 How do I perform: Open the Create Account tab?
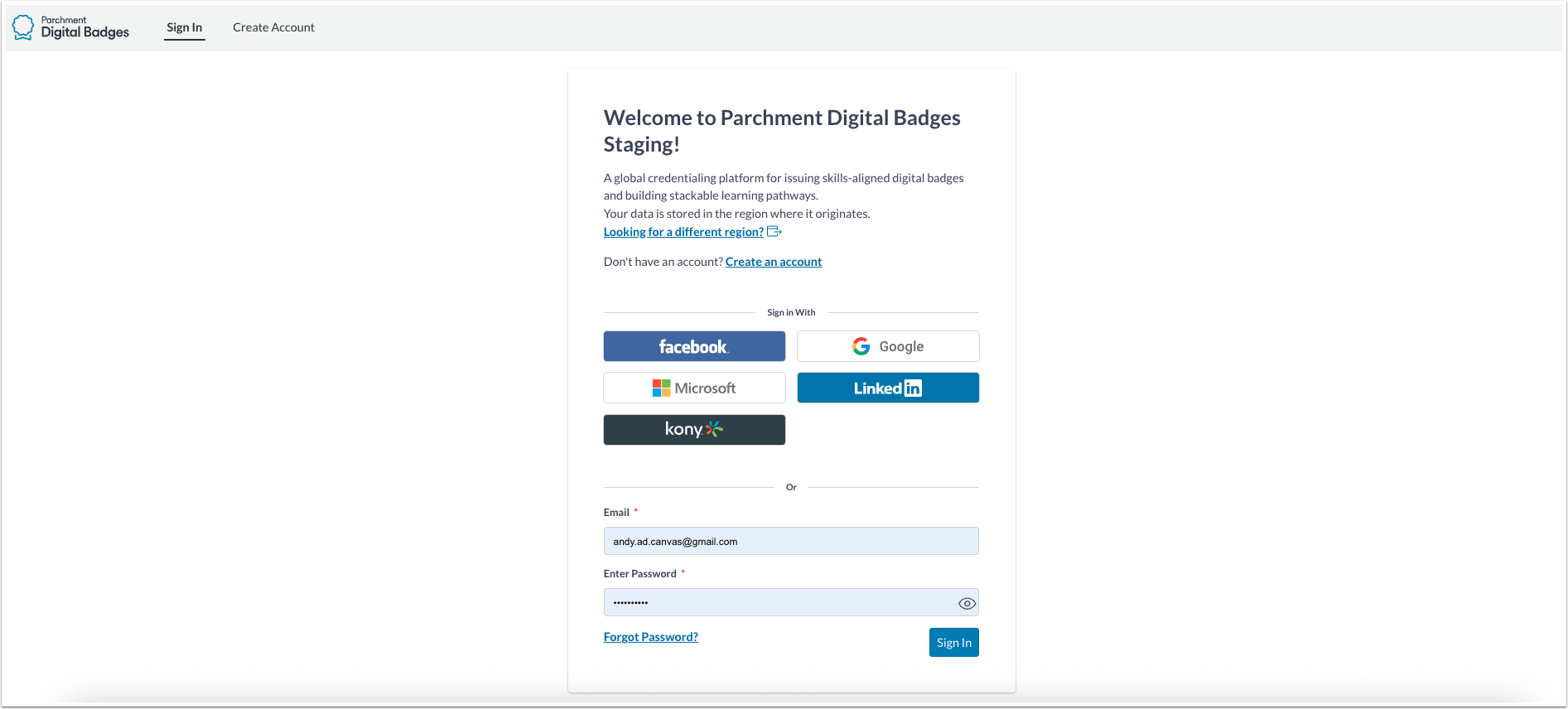273,27
